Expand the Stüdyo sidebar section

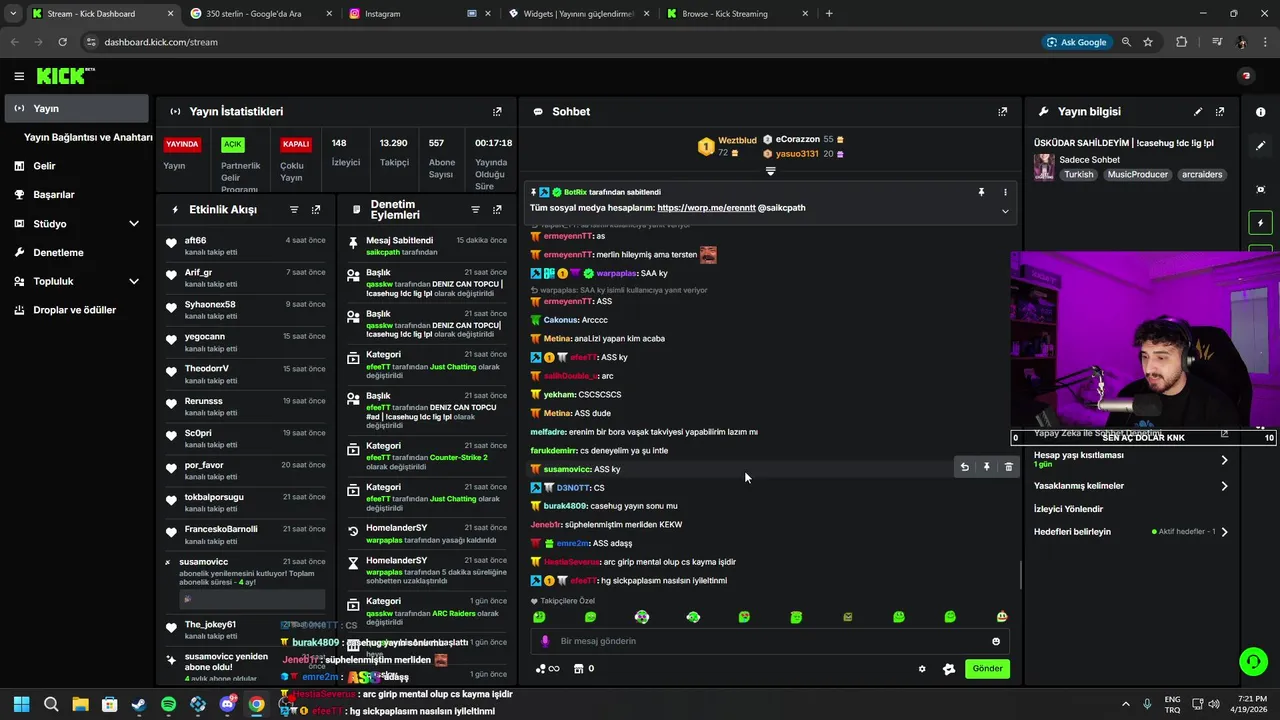[134, 224]
